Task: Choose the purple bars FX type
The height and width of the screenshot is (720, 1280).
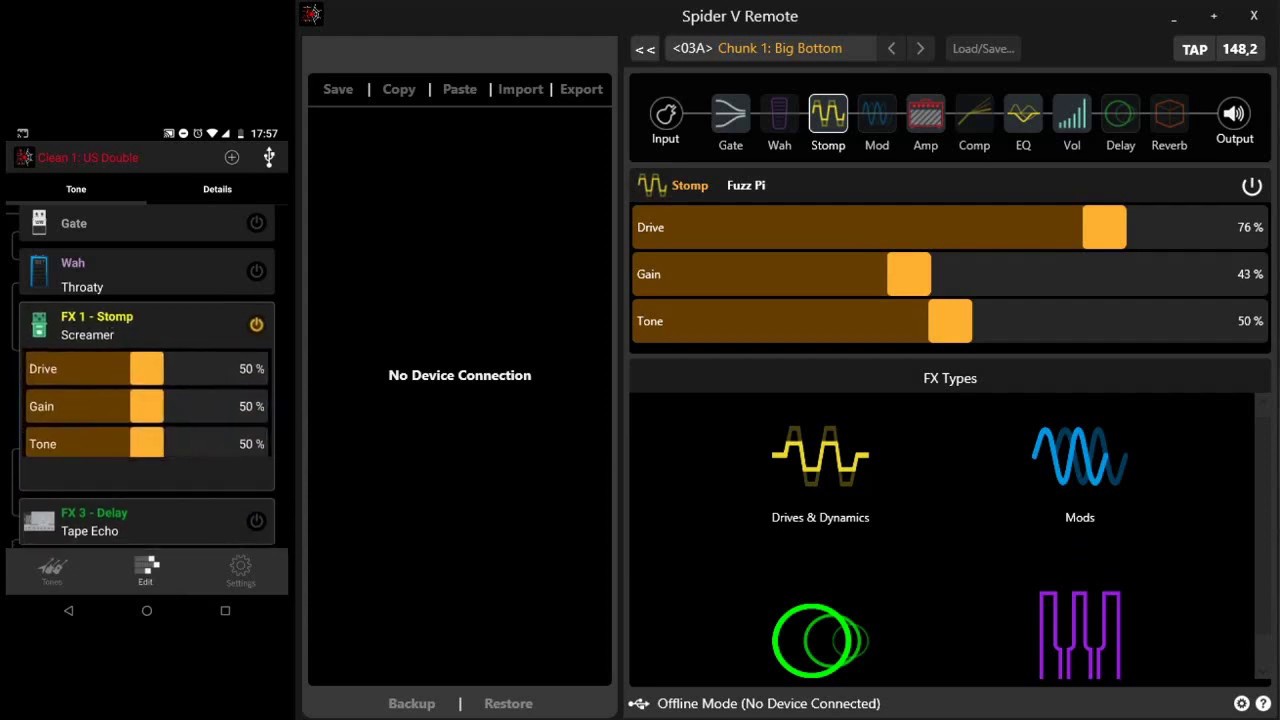Action: pos(1080,635)
